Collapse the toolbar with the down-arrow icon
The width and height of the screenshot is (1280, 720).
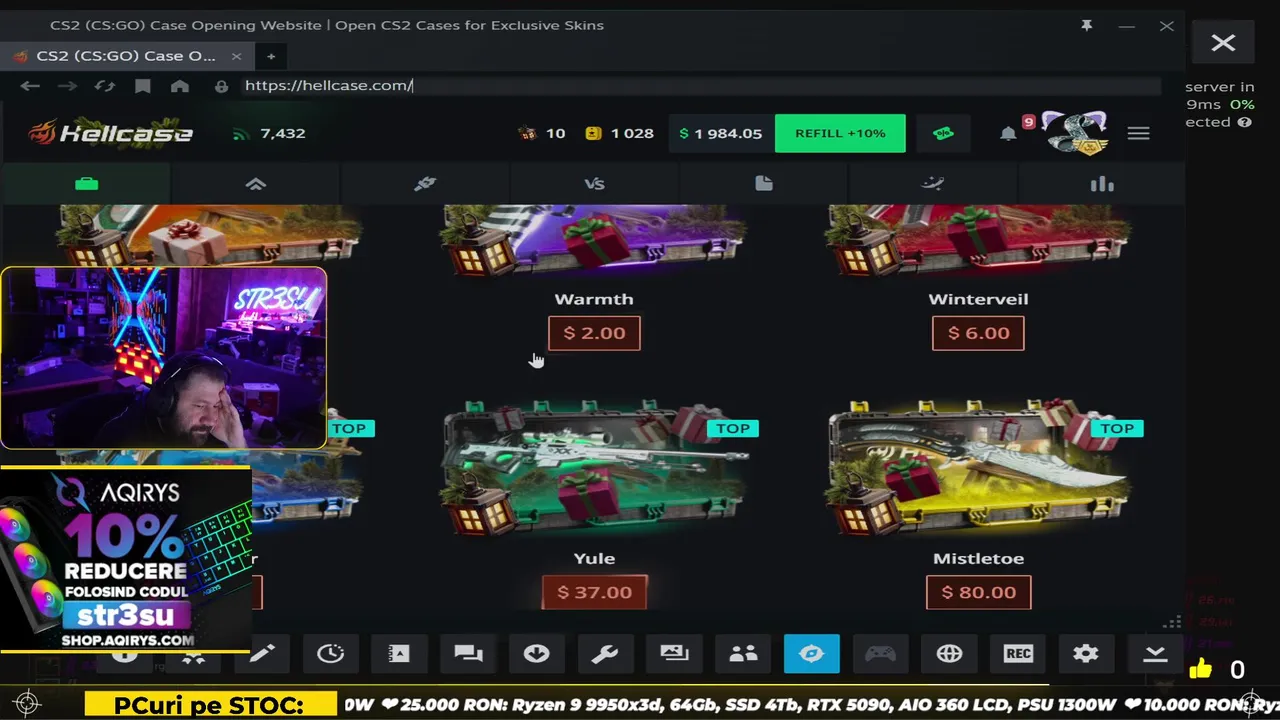coord(1155,654)
